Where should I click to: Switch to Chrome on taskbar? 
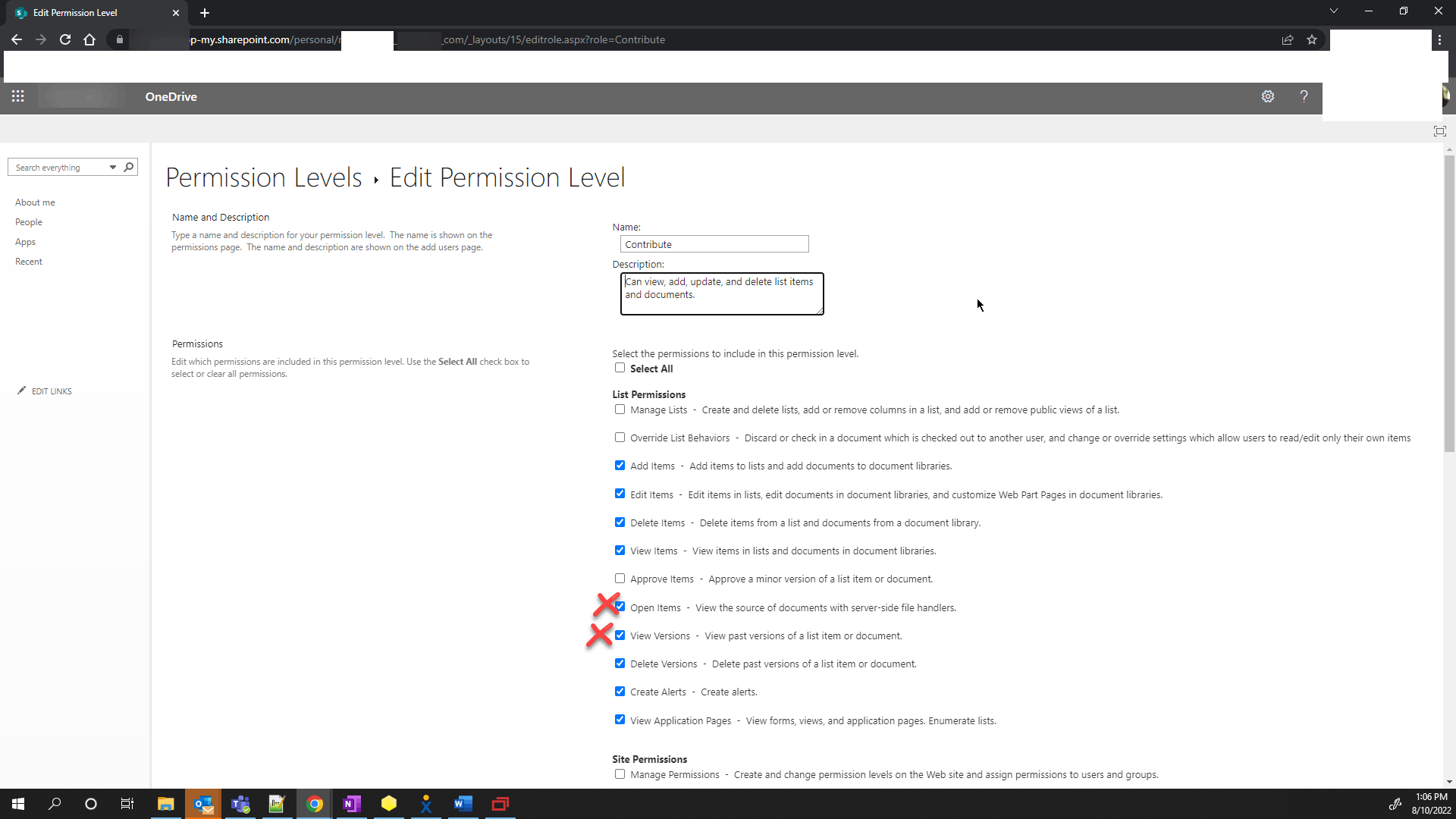315,804
